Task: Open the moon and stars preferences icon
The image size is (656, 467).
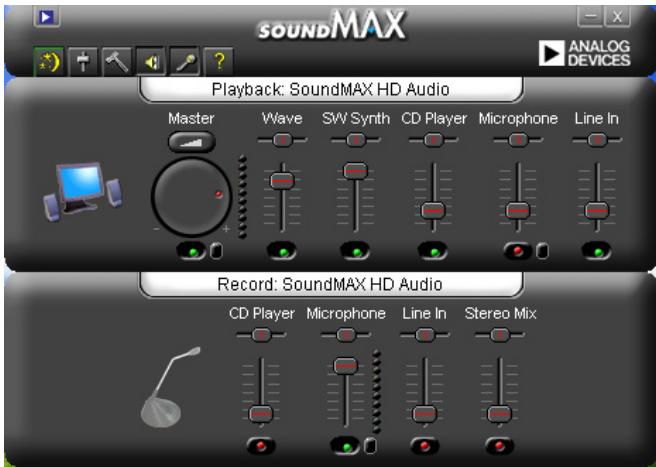Action: 49,62
